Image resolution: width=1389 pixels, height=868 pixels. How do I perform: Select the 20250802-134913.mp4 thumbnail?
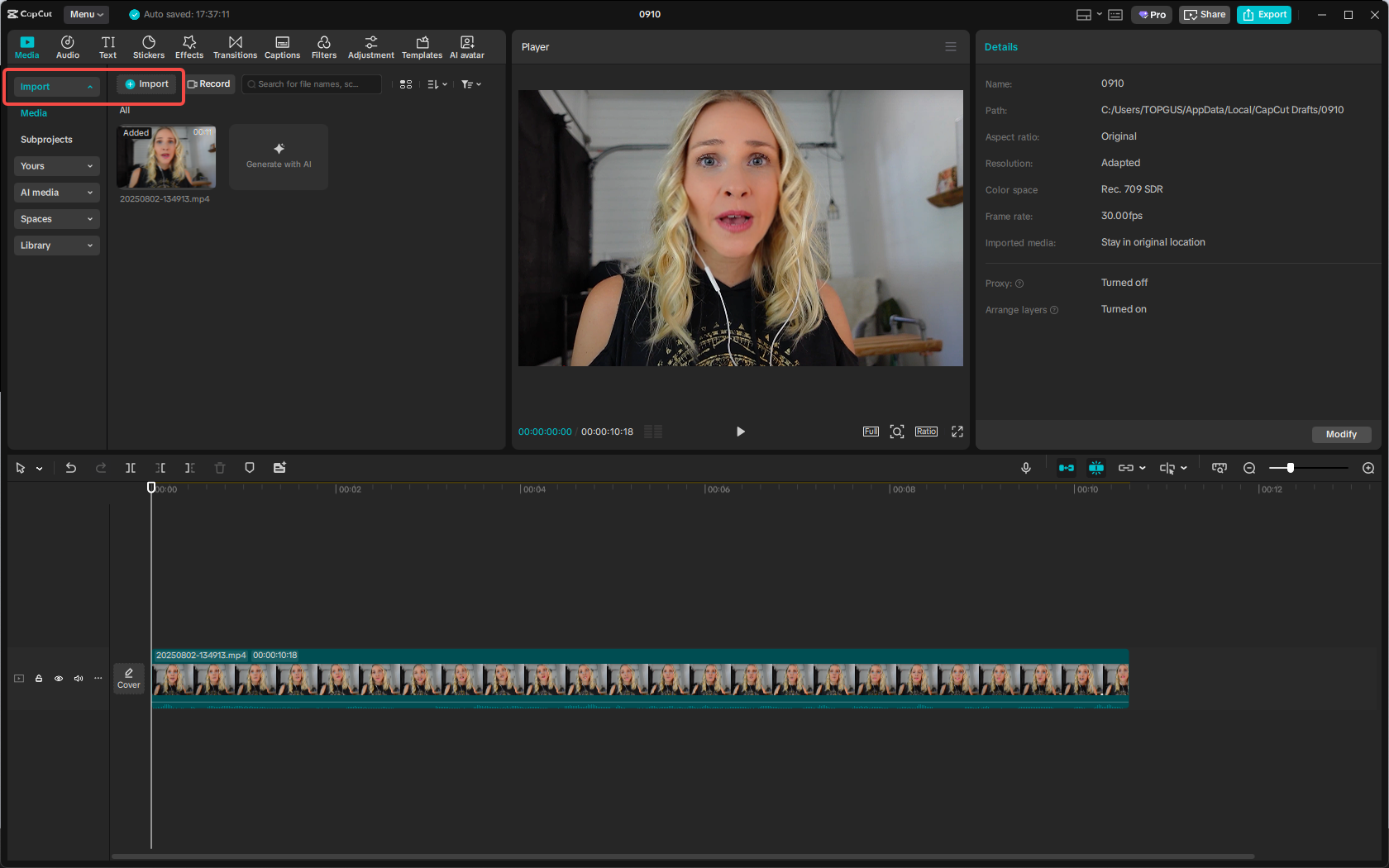[166, 157]
